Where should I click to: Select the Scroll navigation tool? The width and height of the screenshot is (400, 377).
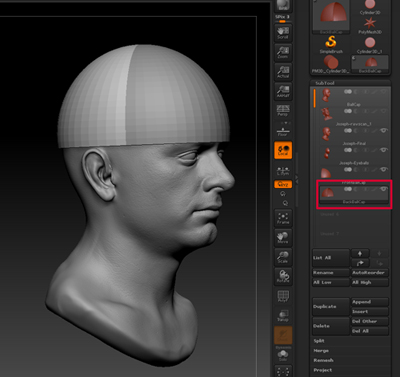(283, 33)
